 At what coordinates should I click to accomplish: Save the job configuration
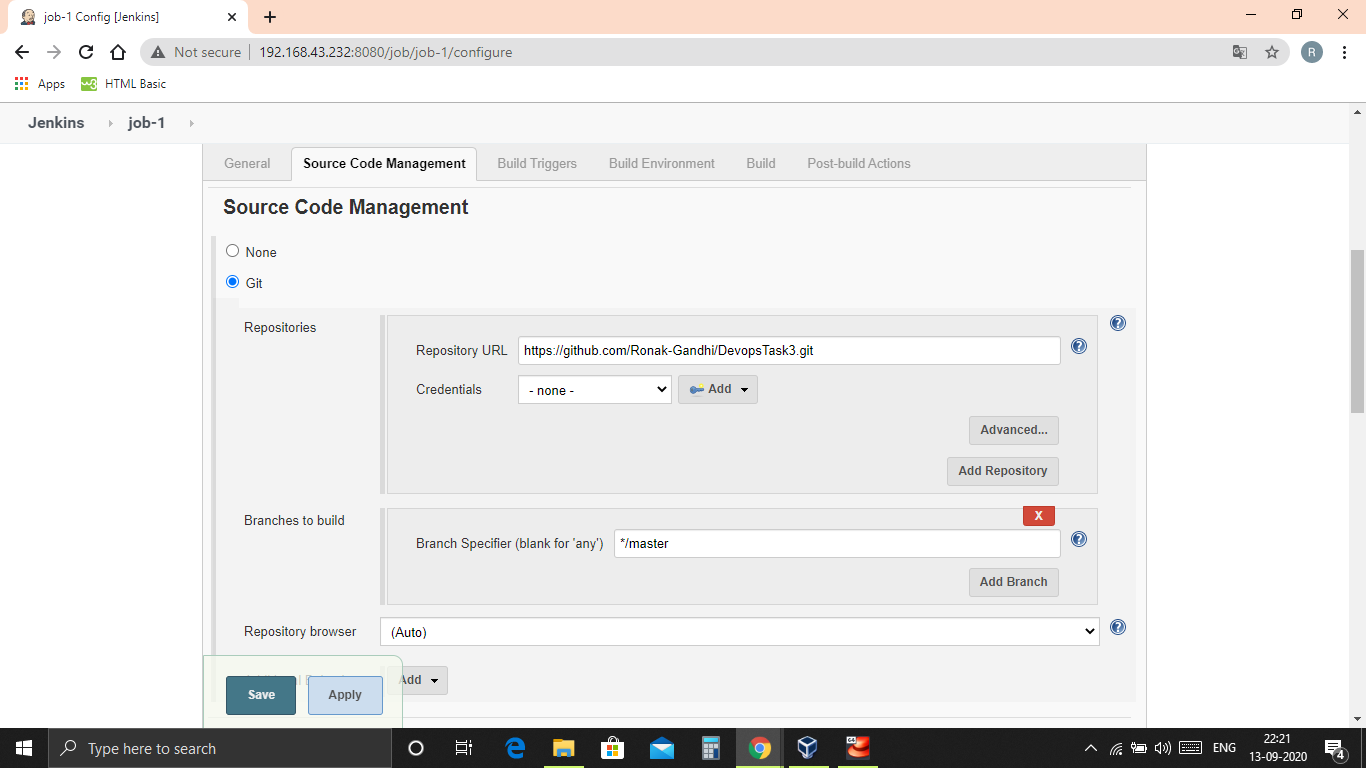click(x=261, y=695)
